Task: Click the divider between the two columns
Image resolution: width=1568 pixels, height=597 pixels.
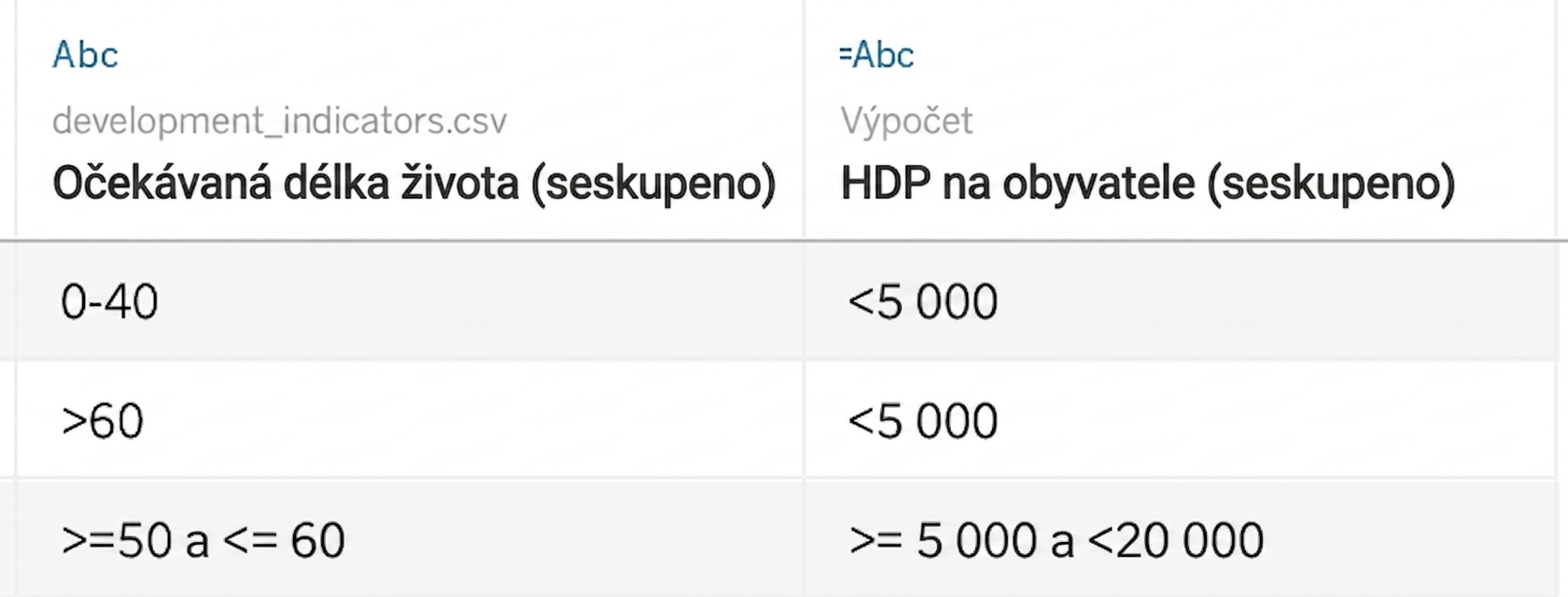Action: pyautogui.click(x=804, y=298)
